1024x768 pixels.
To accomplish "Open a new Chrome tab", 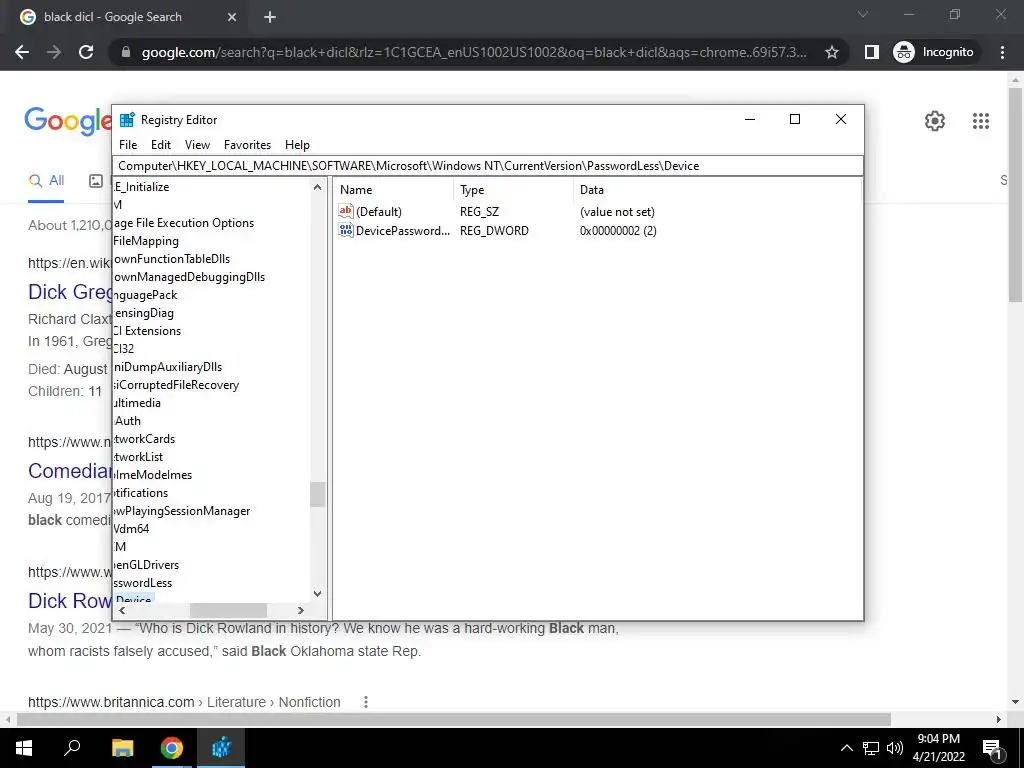I will tap(270, 17).
